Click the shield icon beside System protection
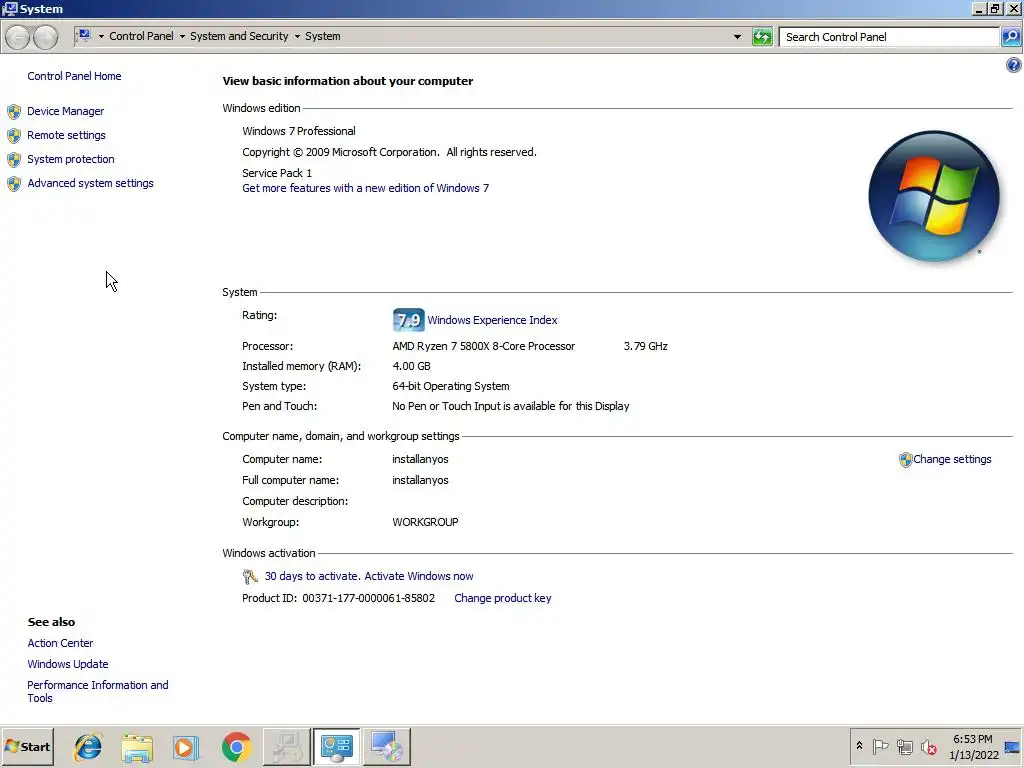 point(14,160)
